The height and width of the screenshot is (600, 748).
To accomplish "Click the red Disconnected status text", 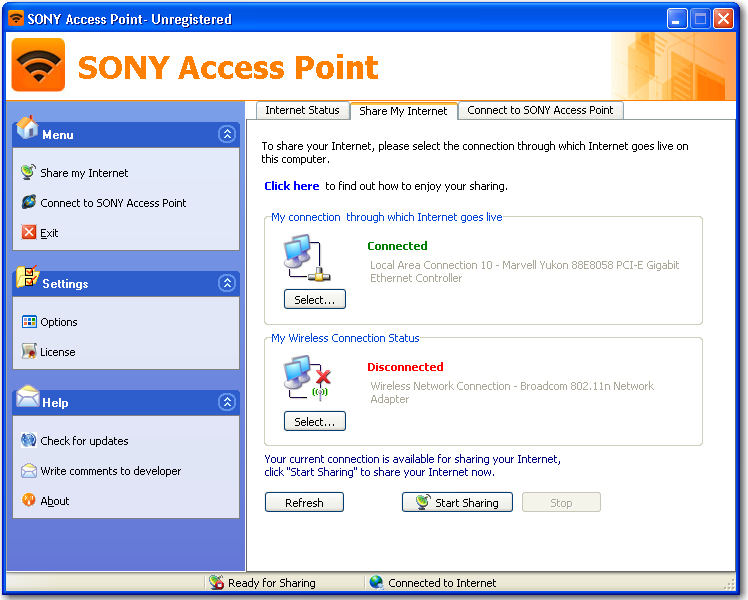I will pos(405,367).
